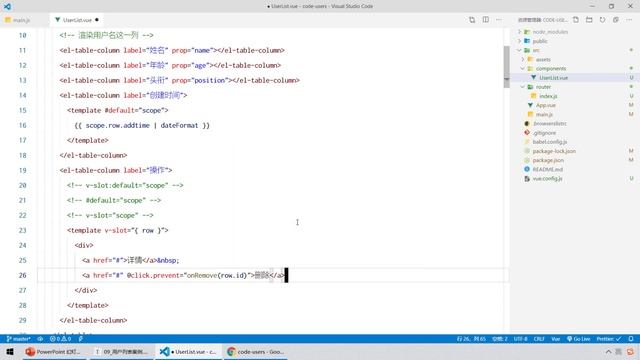Click the git icon beside .gitignore

pyautogui.click(x=527, y=133)
